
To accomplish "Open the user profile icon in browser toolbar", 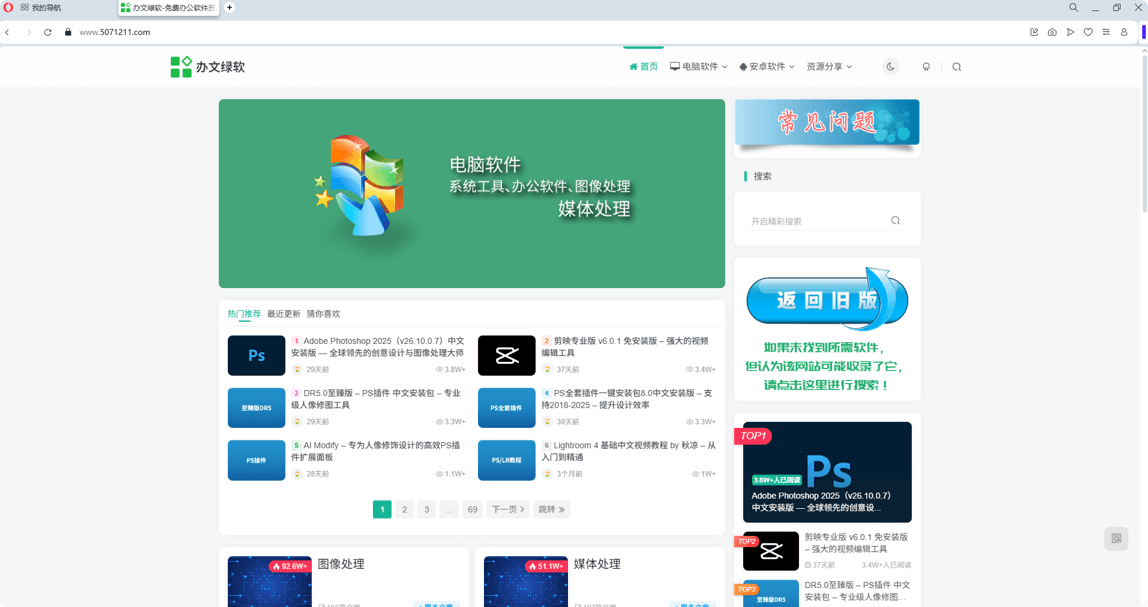I will (x=1123, y=31).
